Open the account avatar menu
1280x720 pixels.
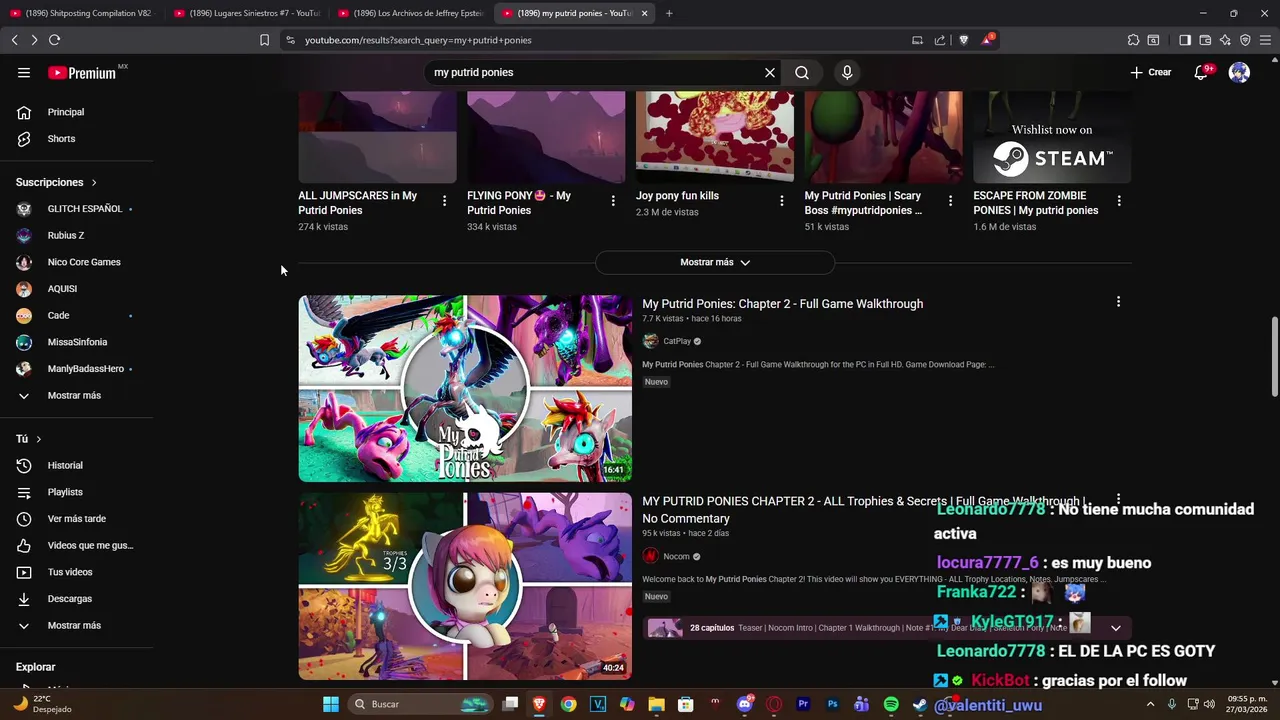click(1239, 72)
